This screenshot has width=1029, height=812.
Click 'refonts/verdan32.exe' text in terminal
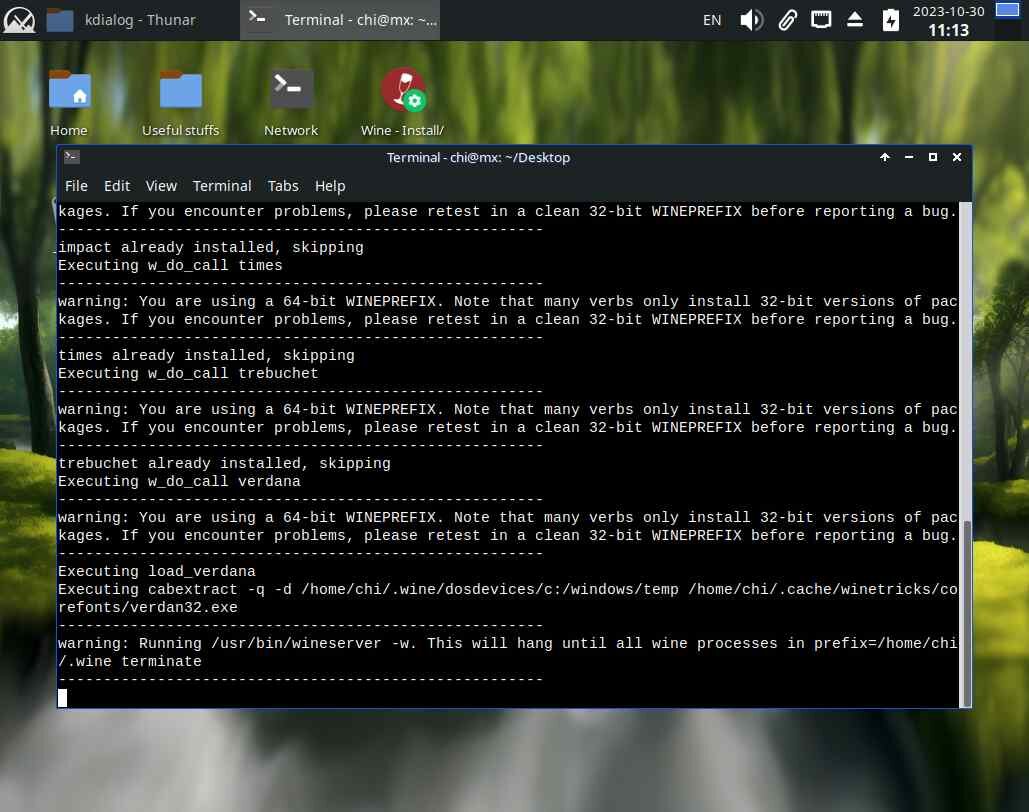148,607
